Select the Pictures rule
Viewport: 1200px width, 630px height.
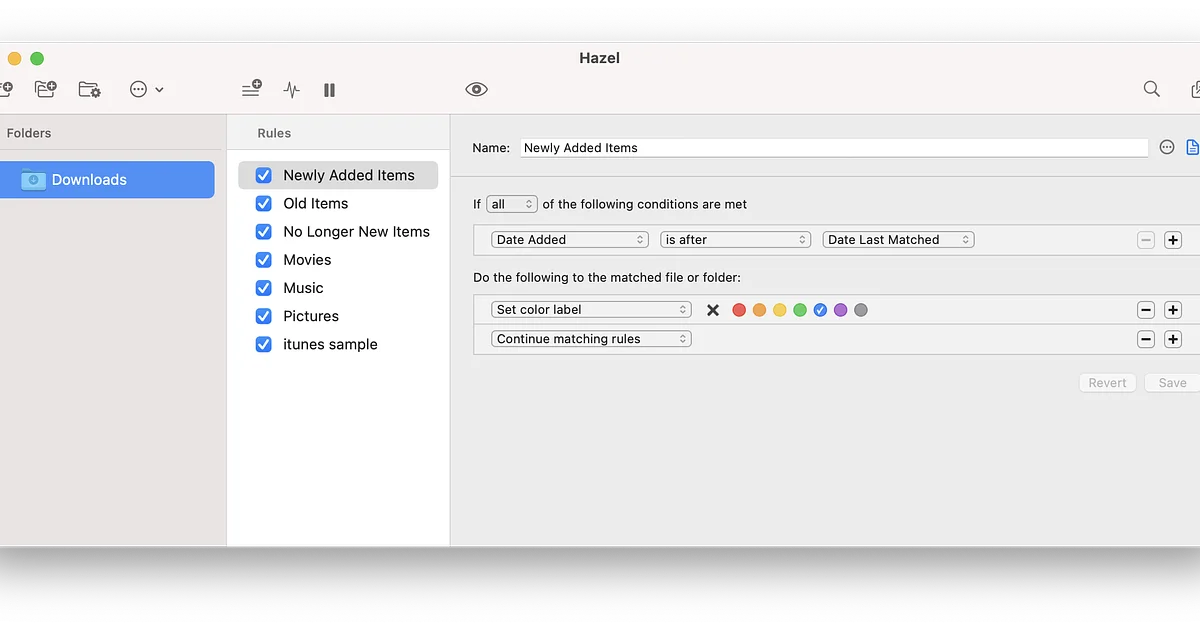[x=311, y=316]
